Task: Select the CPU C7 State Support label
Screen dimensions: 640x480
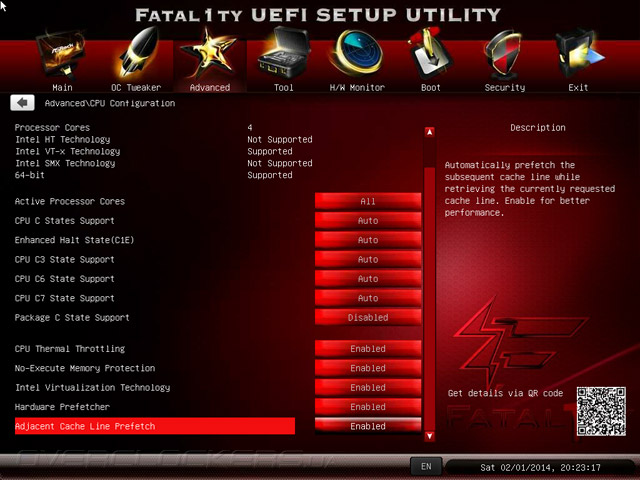Action: (x=64, y=298)
